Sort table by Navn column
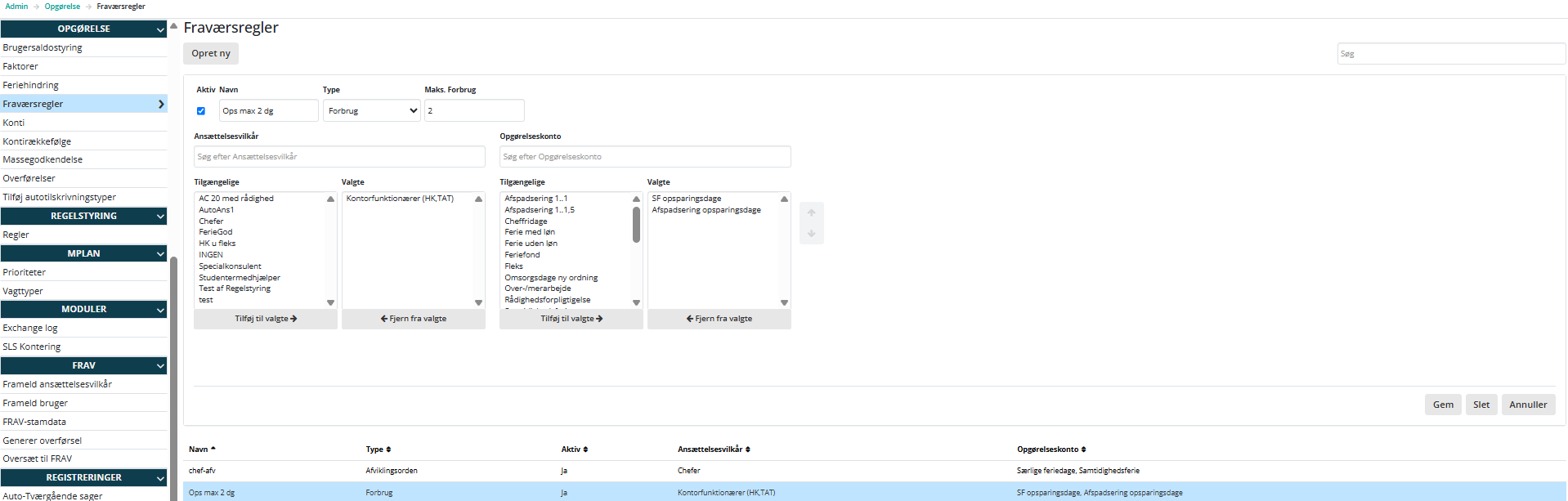This screenshot has width=1568, height=501. coord(201,450)
